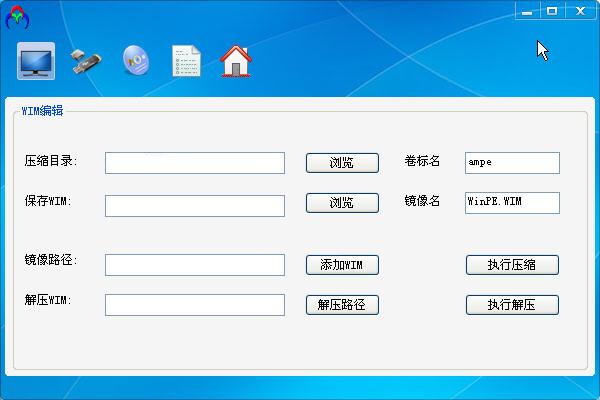The height and width of the screenshot is (400, 600).
Task: Select the CD disc toolbar icon
Action: (135, 61)
